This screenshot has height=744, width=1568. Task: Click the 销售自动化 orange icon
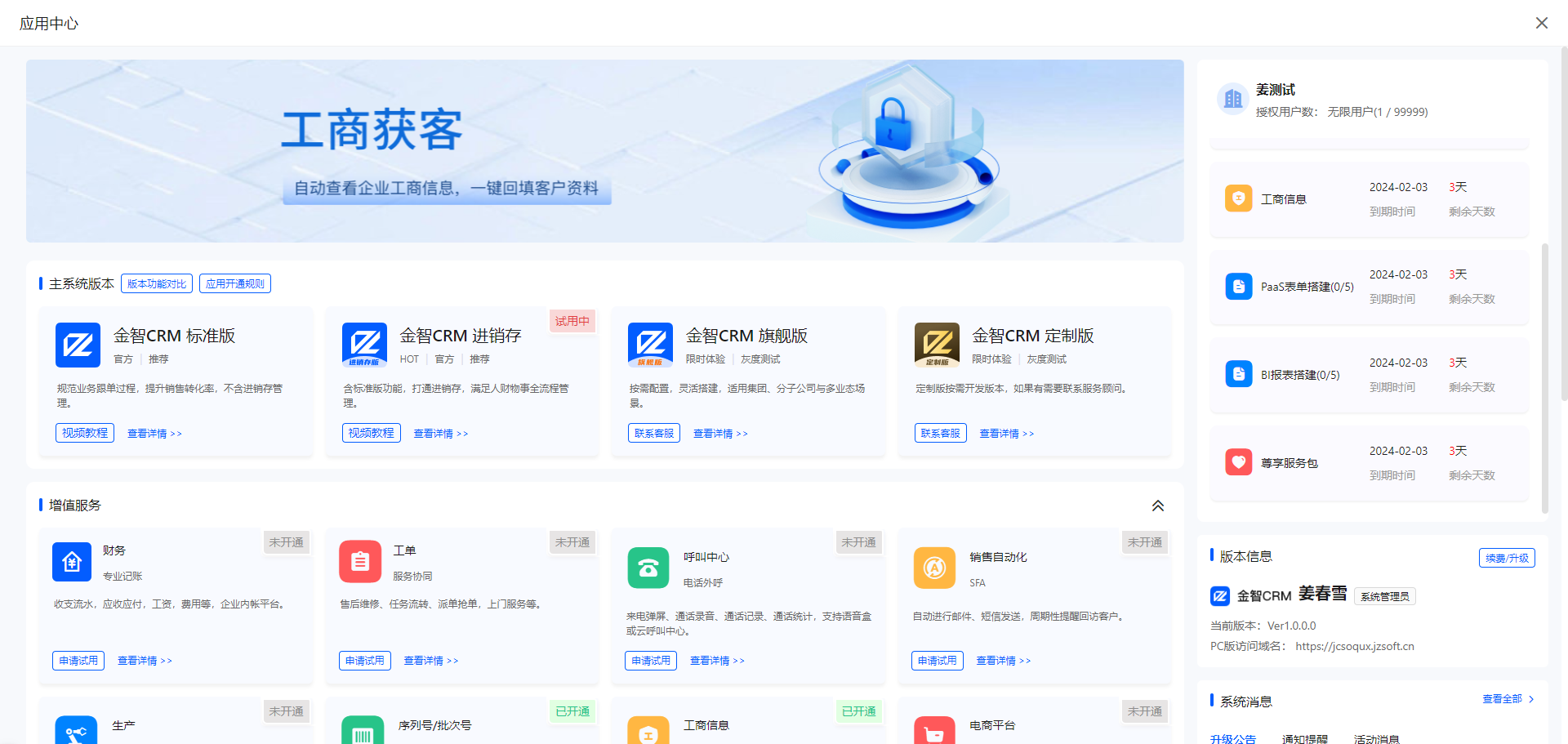click(x=934, y=568)
